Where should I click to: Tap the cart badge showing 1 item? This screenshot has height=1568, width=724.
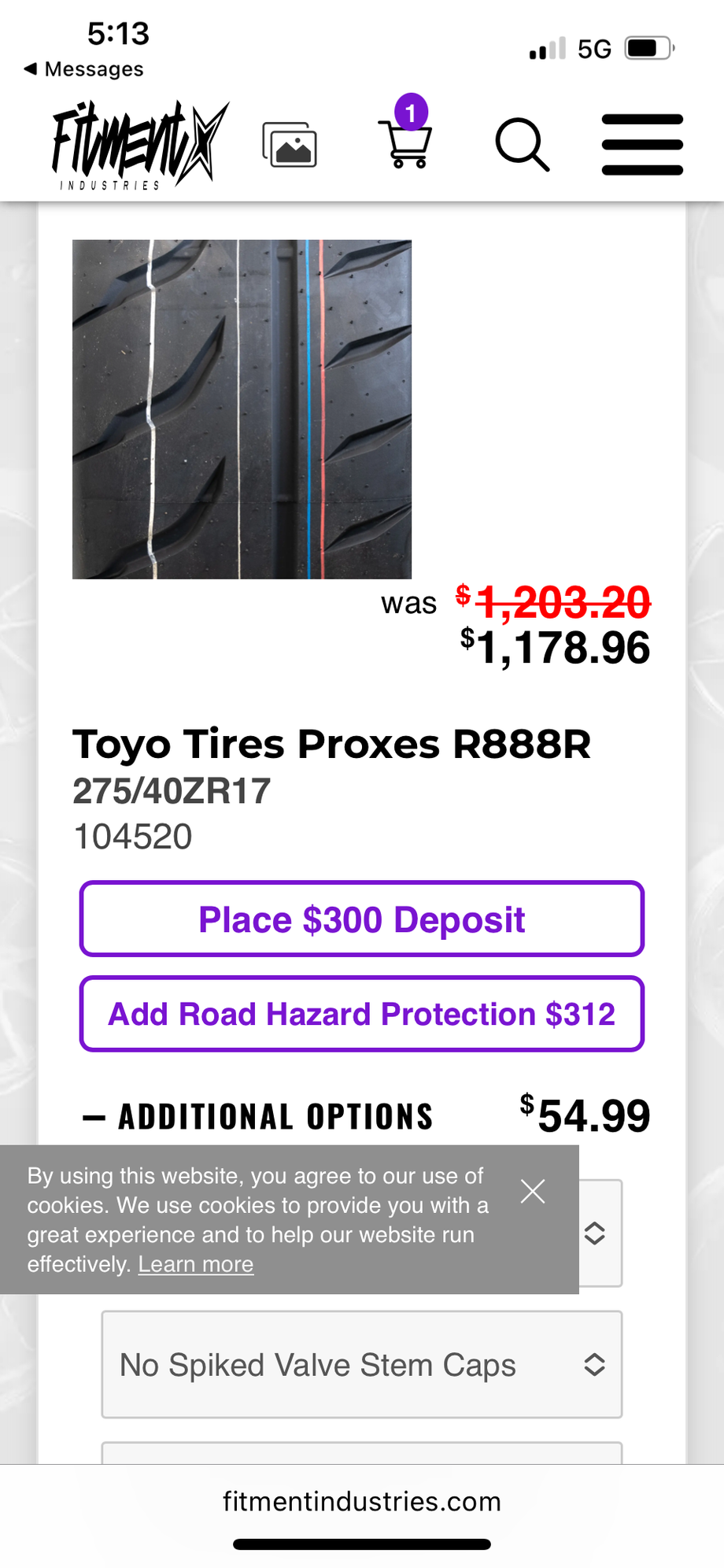pyautogui.click(x=410, y=110)
